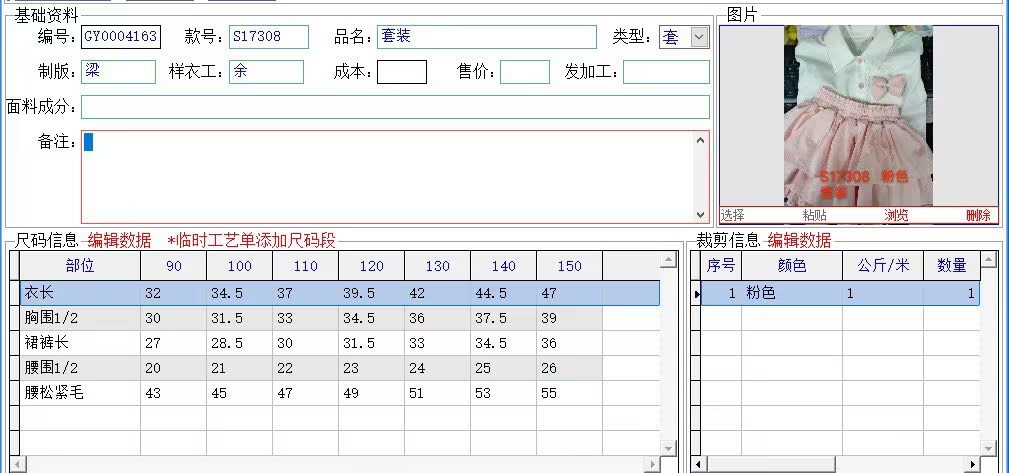
Task: Click cell 37.5 in 胸围1/2 row
Action: pos(503,319)
